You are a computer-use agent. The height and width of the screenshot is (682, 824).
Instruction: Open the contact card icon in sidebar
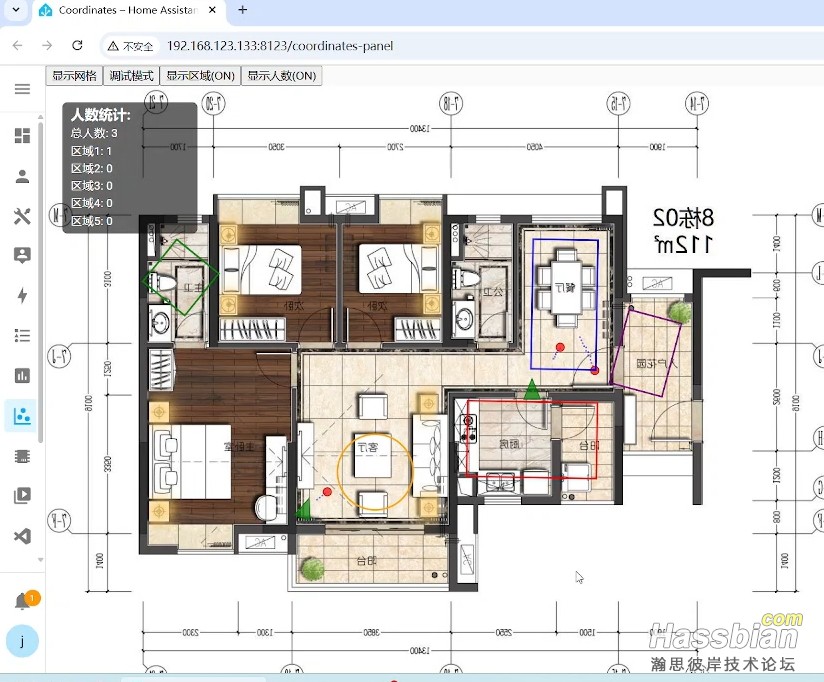22,255
